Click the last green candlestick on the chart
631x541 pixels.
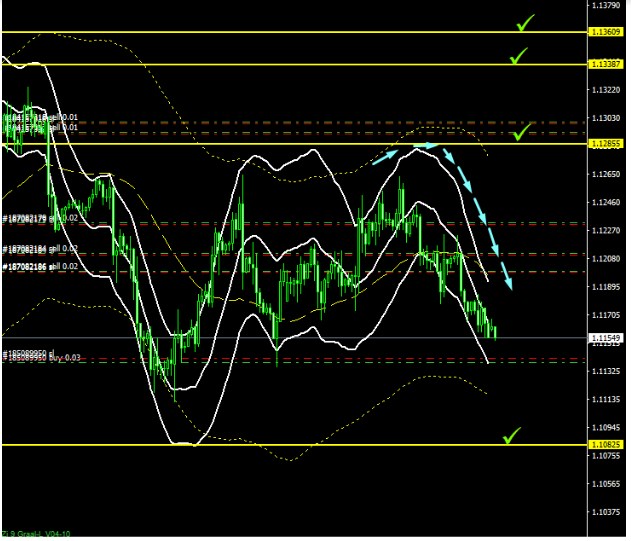click(x=493, y=331)
